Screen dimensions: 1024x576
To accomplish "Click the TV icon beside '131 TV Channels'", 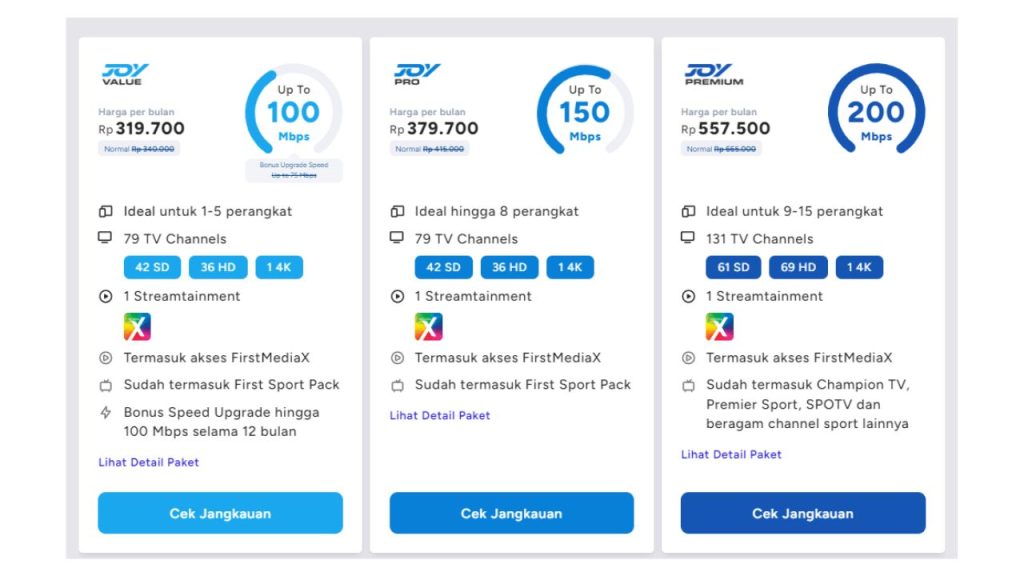I will tap(687, 238).
